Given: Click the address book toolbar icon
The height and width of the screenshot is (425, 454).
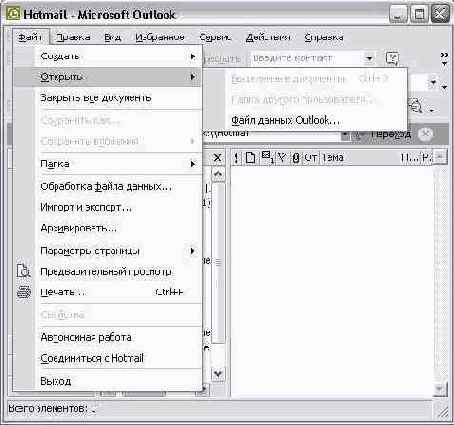Looking at the screenshot, I should click(x=392, y=58).
